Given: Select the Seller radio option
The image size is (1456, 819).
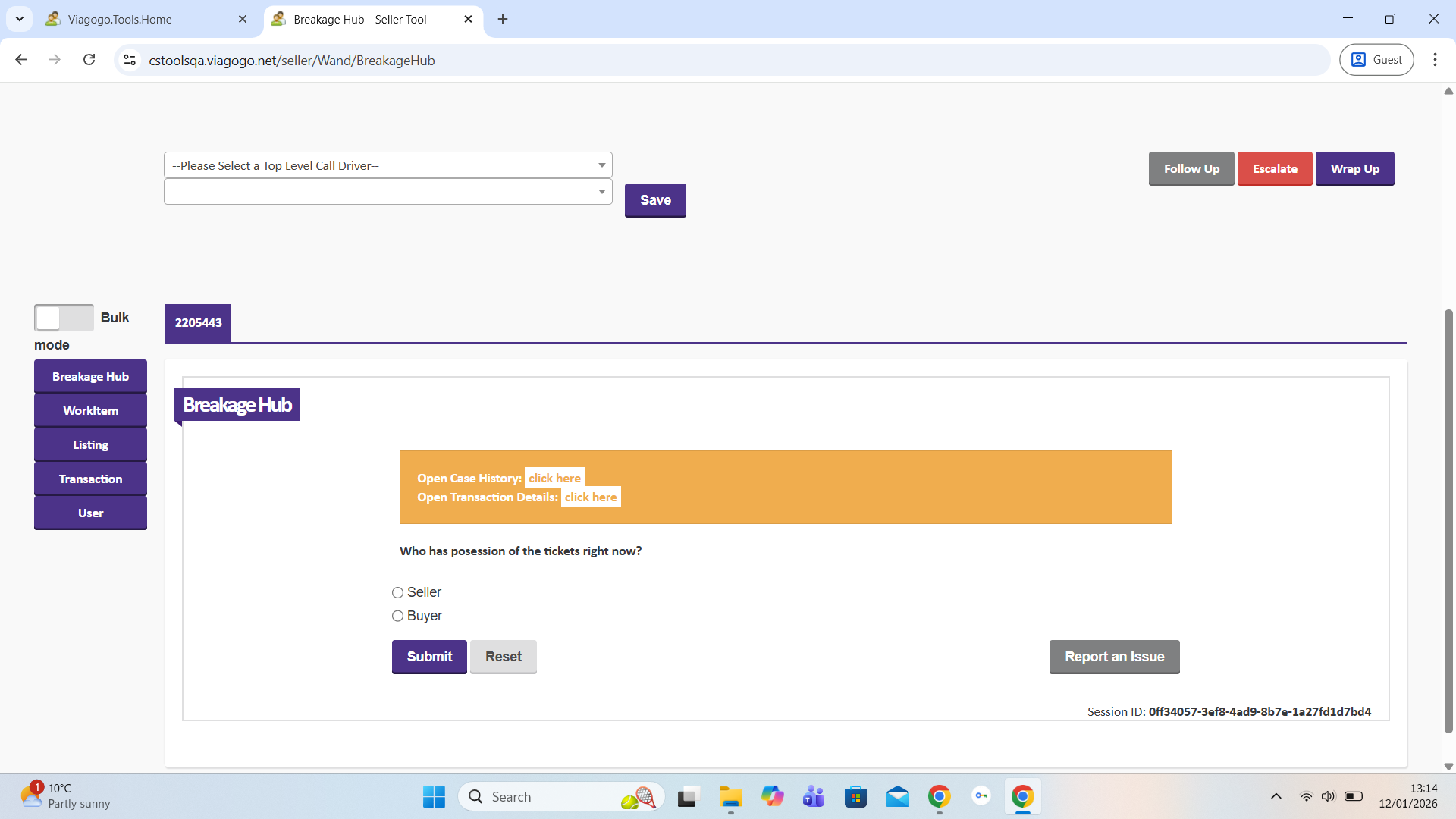Looking at the screenshot, I should (x=397, y=593).
